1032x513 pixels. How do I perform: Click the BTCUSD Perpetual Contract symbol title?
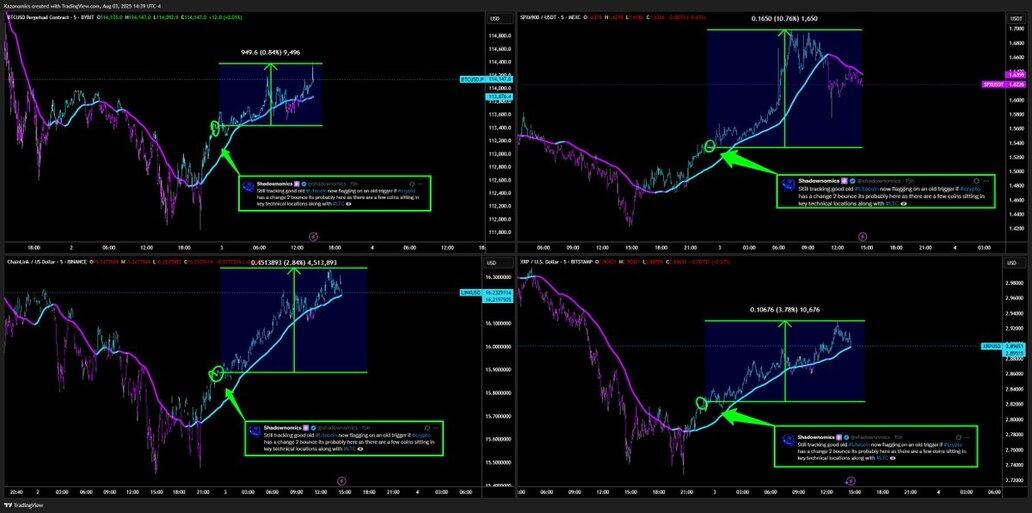42,18
